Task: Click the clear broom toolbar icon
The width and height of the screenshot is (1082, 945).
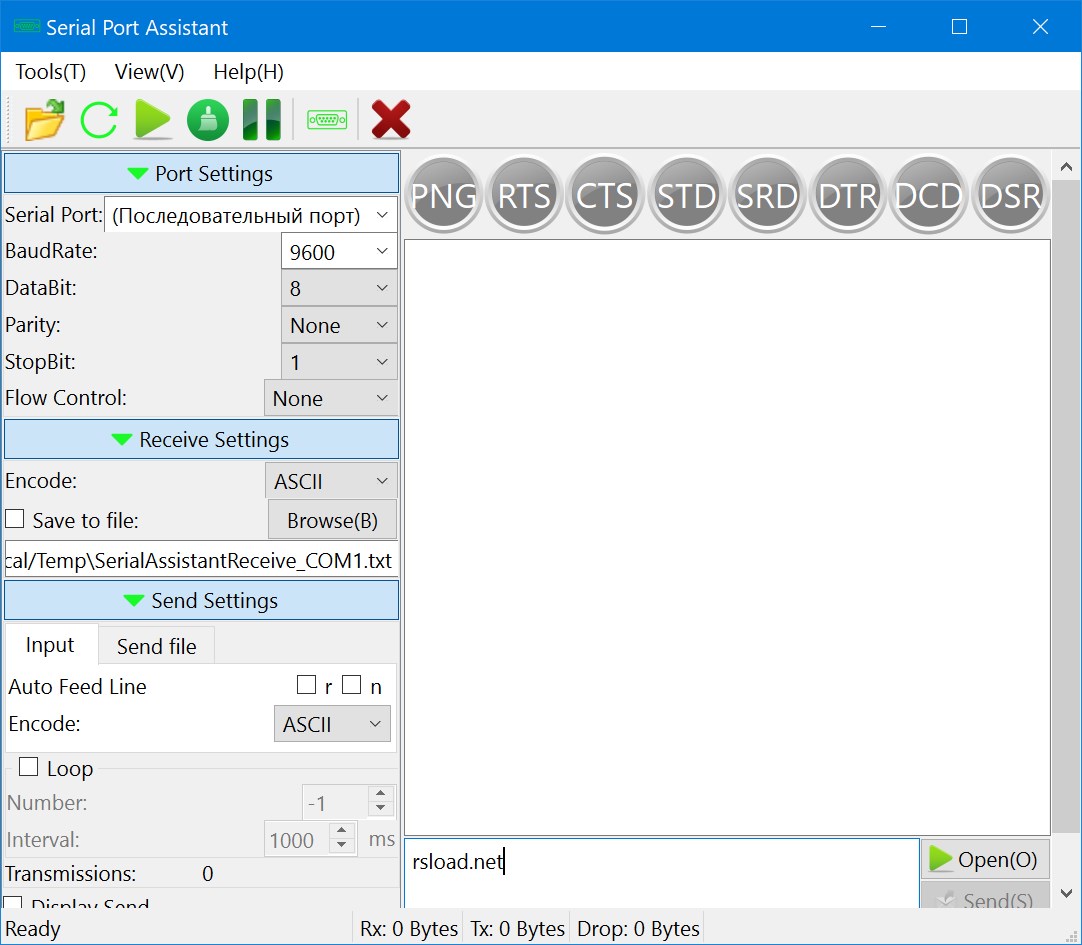Action: point(208,120)
